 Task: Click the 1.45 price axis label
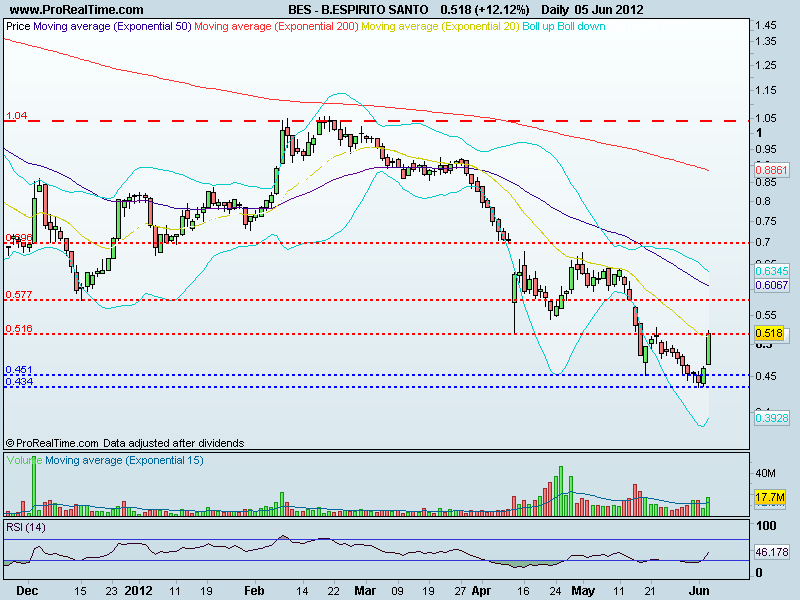pyautogui.click(x=766, y=25)
